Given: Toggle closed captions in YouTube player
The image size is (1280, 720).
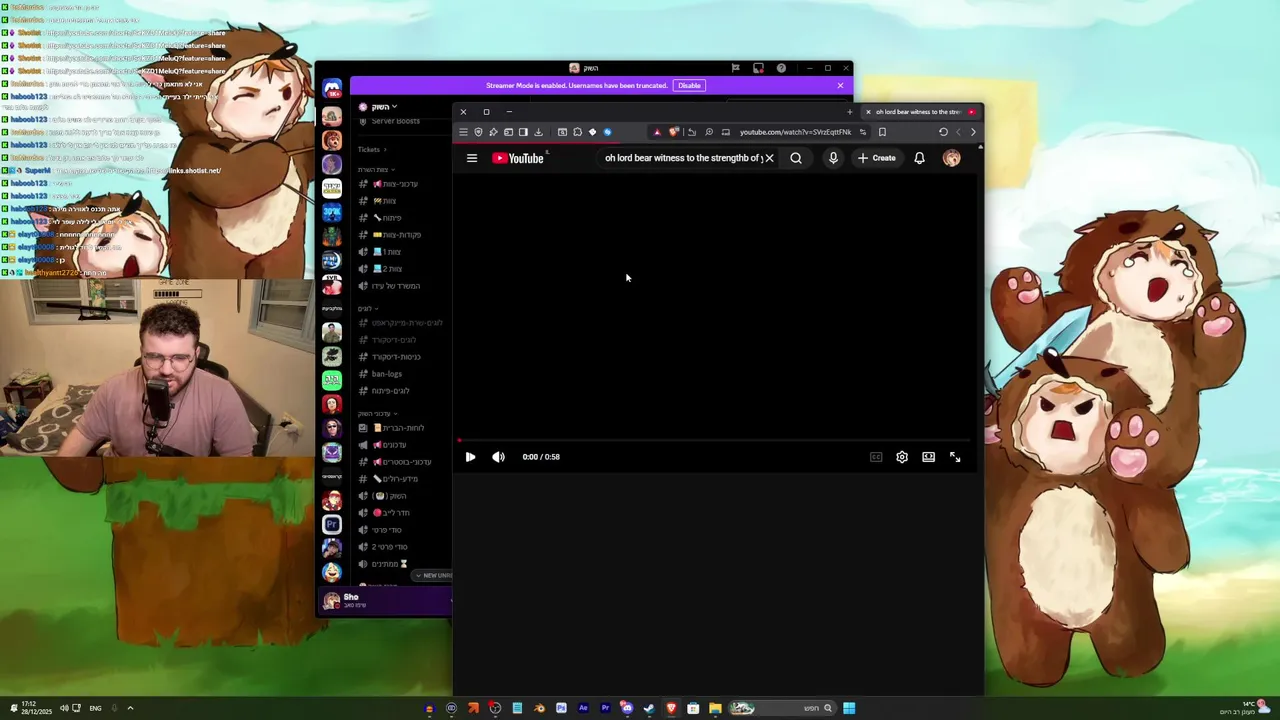Looking at the screenshot, I should pos(876,457).
